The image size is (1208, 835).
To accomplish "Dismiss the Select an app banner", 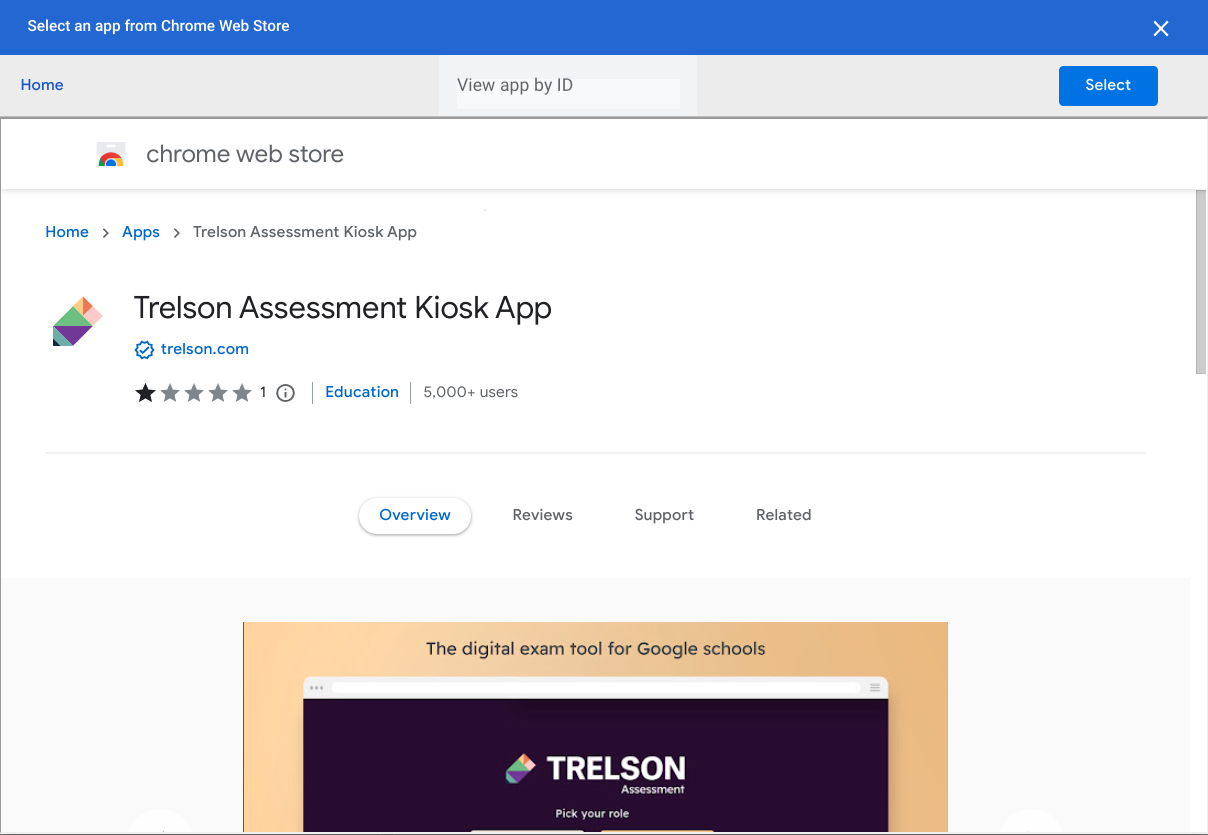I will tap(1161, 28).
